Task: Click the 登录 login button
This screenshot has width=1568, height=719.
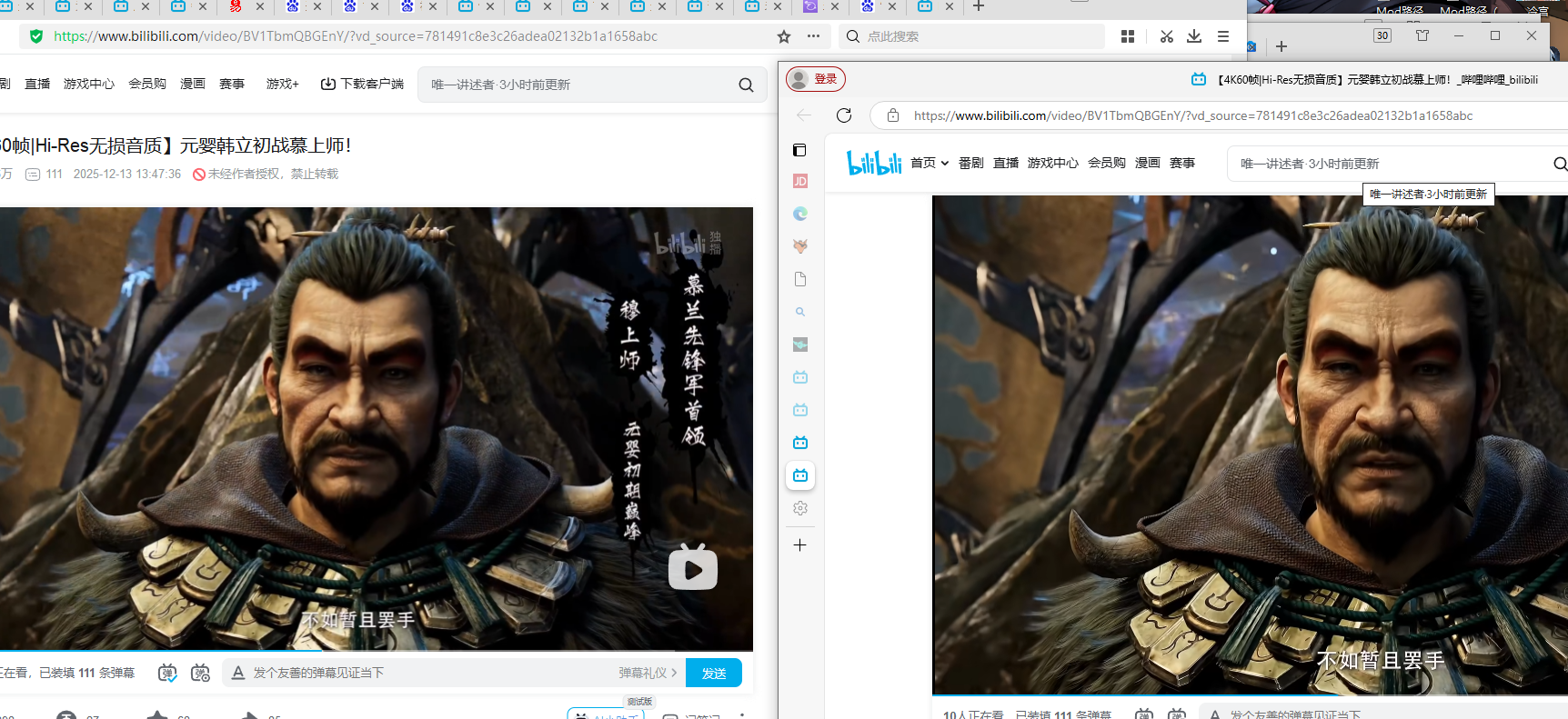Action: 816,79
